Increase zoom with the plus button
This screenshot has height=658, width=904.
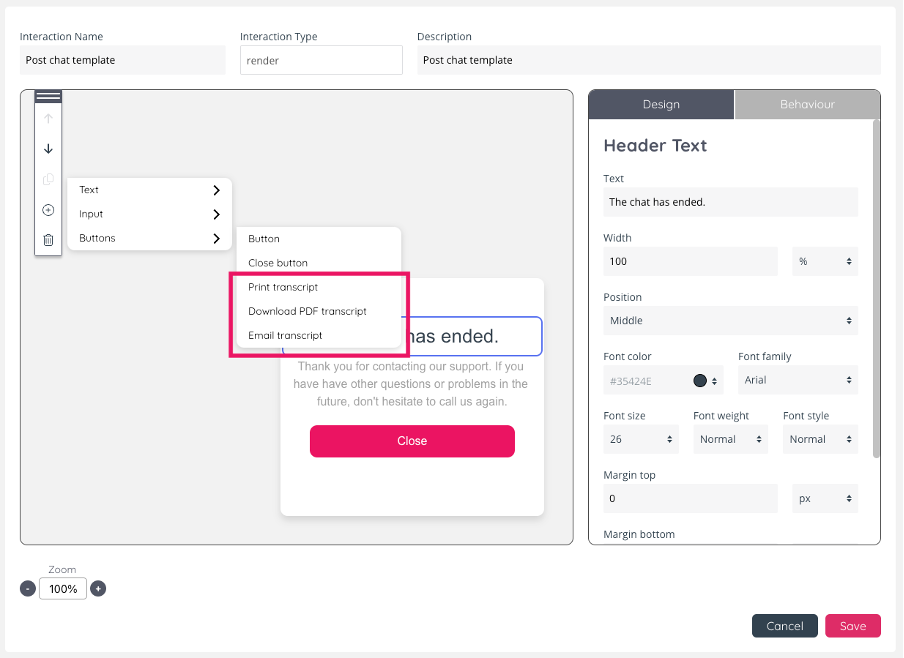click(98, 589)
